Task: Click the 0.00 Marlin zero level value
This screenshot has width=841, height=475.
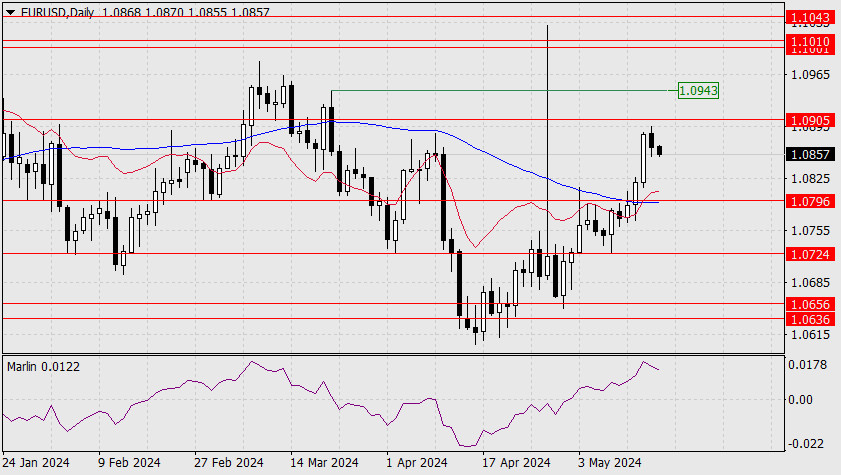Action: point(800,400)
